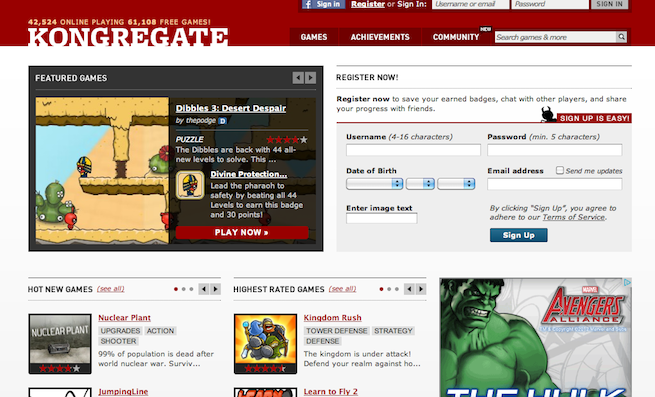Click the PUZZLE category label

tap(190, 140)
